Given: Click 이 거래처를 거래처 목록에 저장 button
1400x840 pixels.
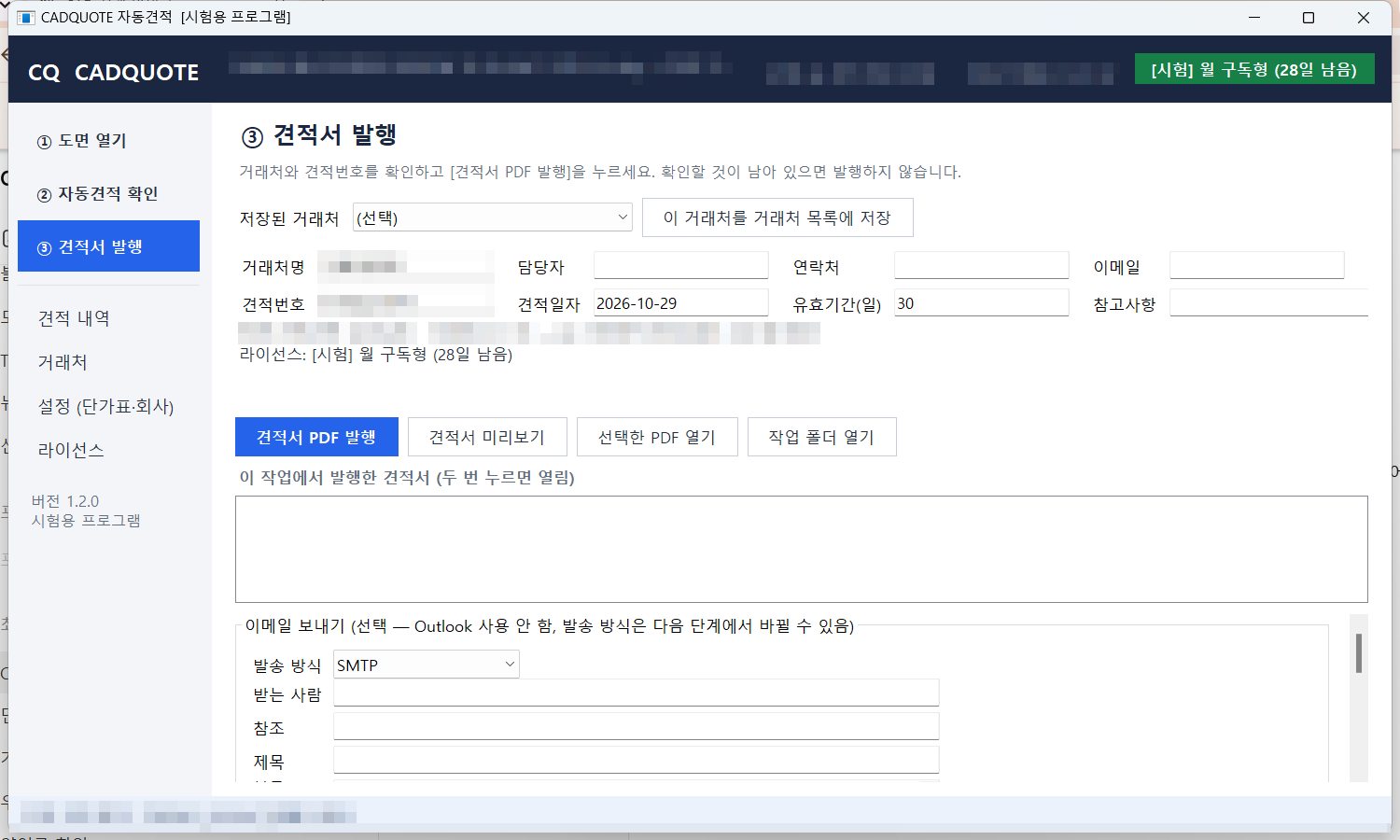Looking at the screenshot, I should (777, 217).
